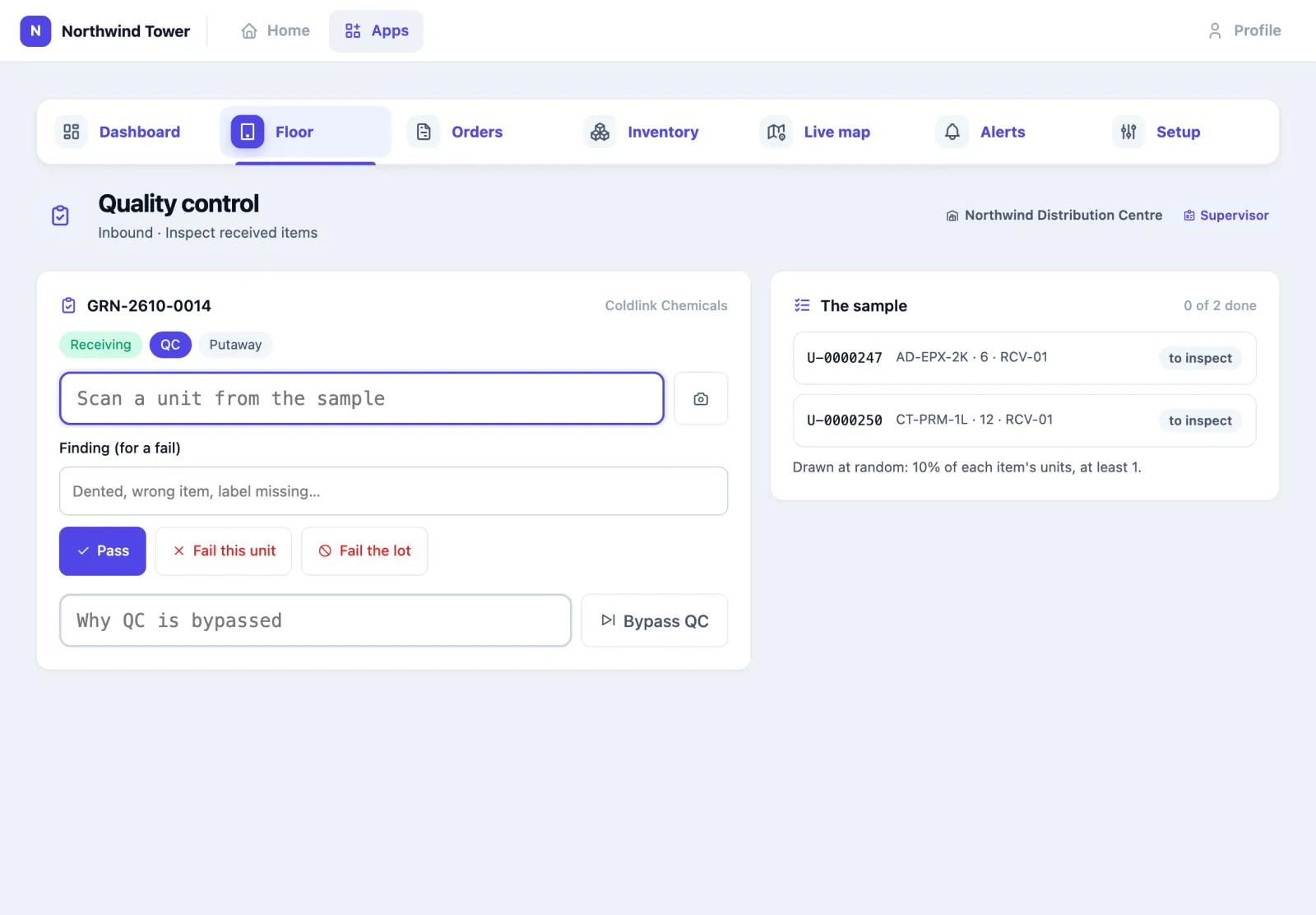Focus the scan unit input field
The image size is (1316, 915).
pos(362,398)
